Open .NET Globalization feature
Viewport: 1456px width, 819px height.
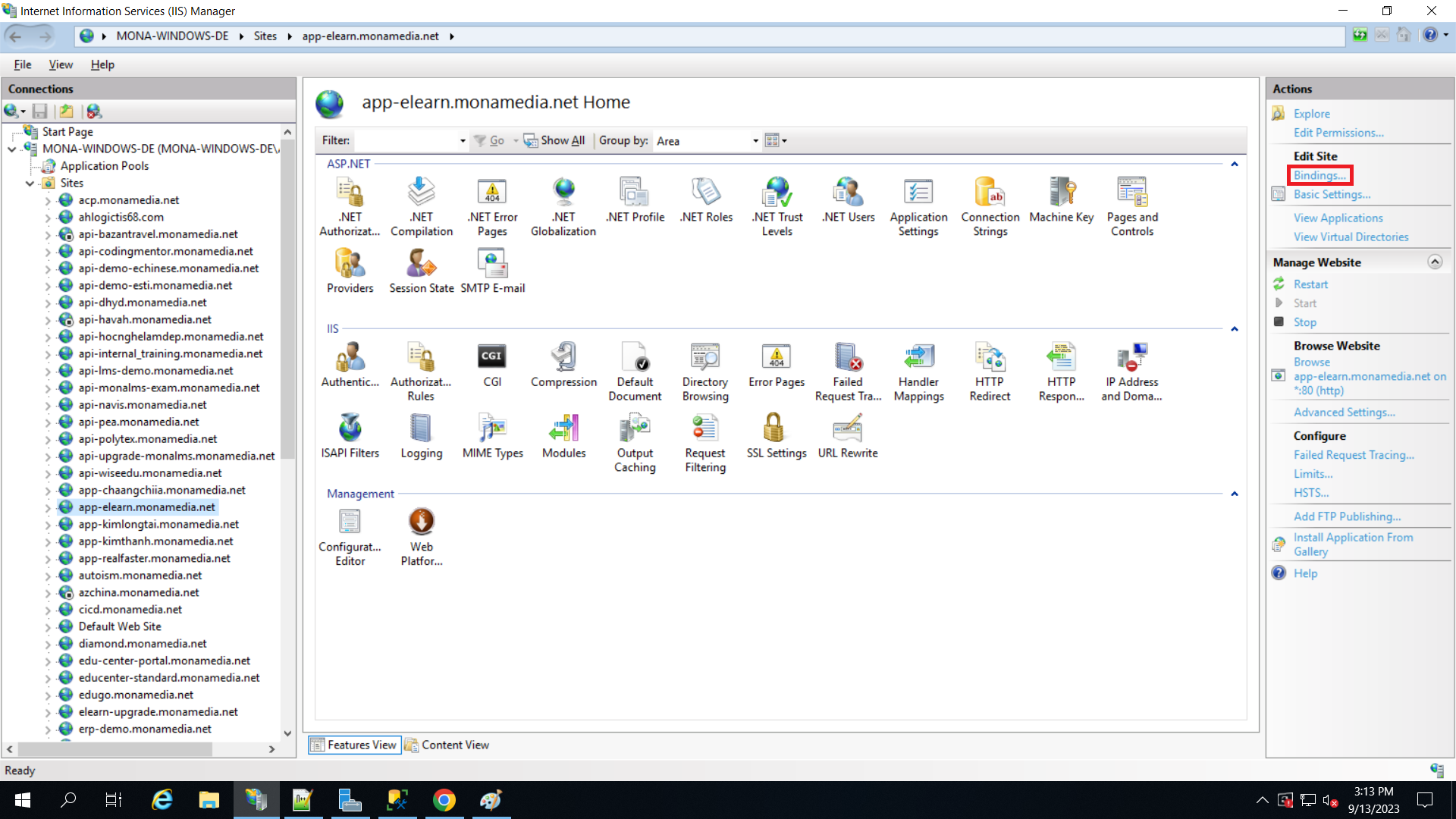(563, 206)
